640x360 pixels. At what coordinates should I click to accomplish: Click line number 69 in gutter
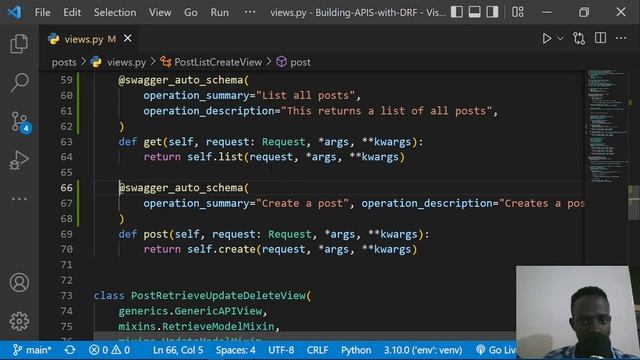(x=66, y=234)
